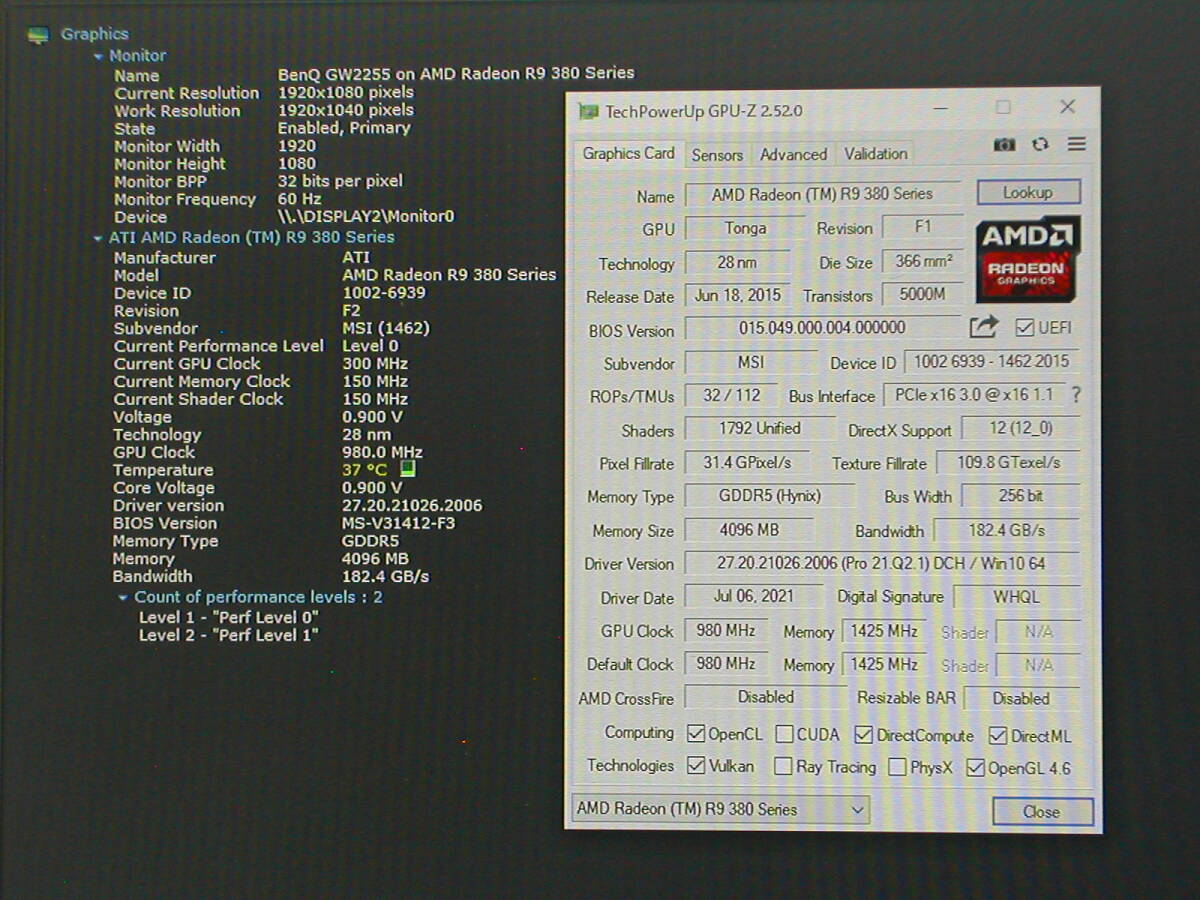Toggle the DirectCompute checkbox

(x=864, y=735)
